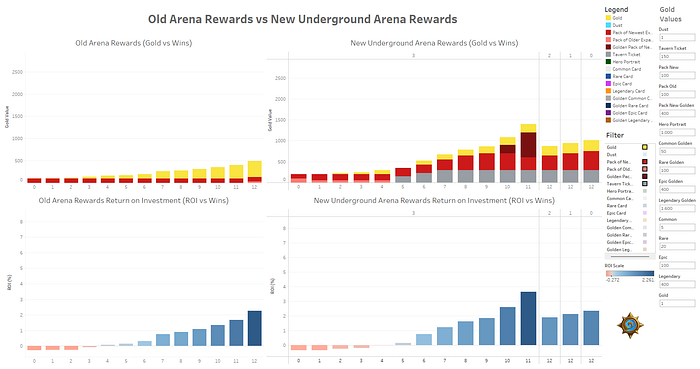Select the gray Tavern Ticket segment at 8 wins
The height and width of the screenshot is (369, 700).
[x=466, y=176]
